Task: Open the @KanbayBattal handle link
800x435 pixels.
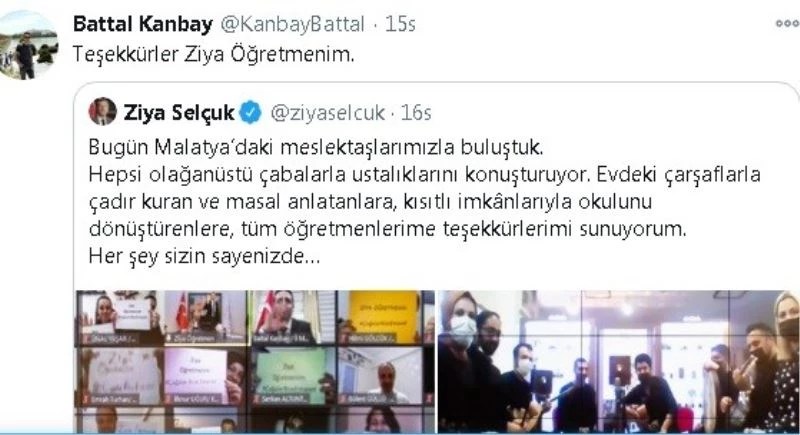Action: pos(292,24)
